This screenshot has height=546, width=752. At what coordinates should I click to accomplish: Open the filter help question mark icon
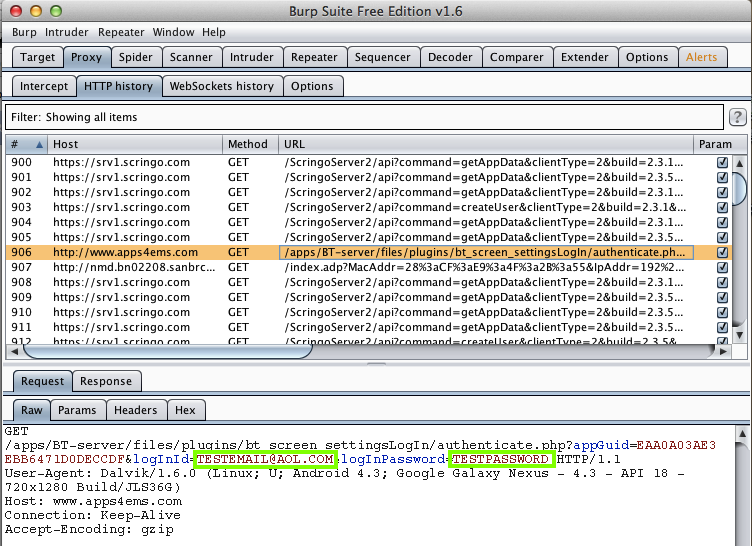(738, 117)
